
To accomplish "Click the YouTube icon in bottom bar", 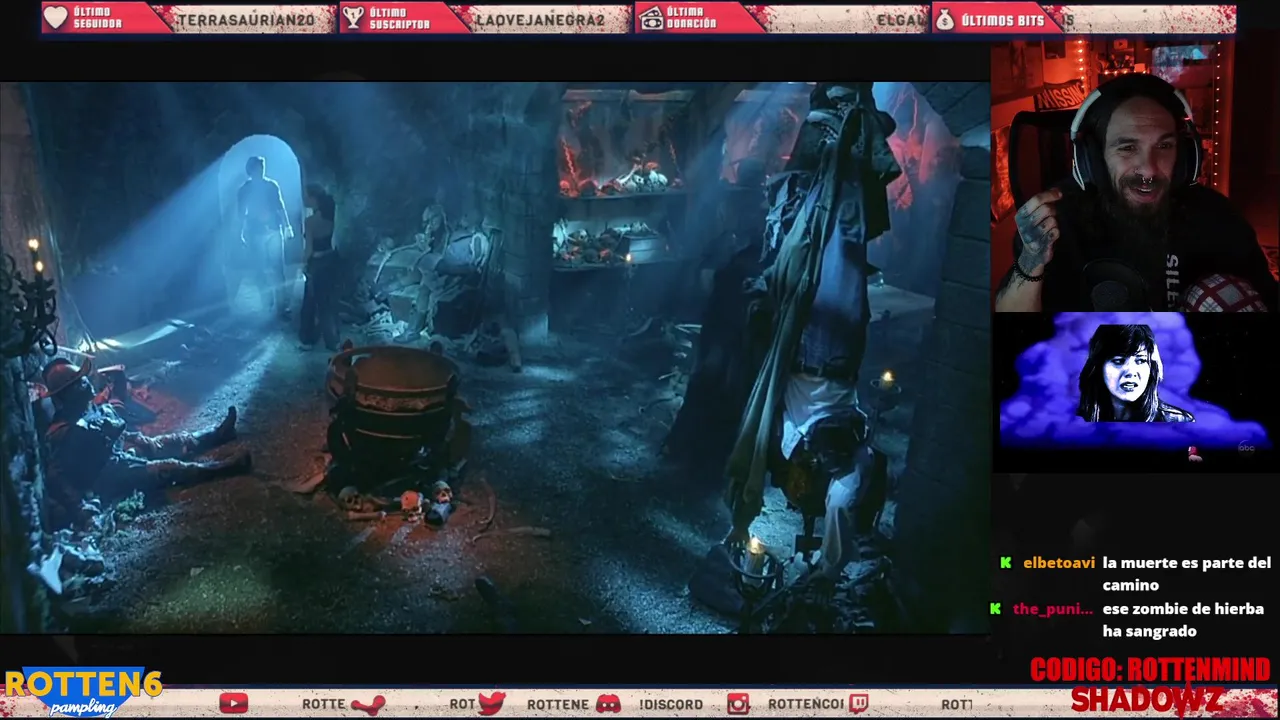I will pyautogui.click(x=233, y=704).
